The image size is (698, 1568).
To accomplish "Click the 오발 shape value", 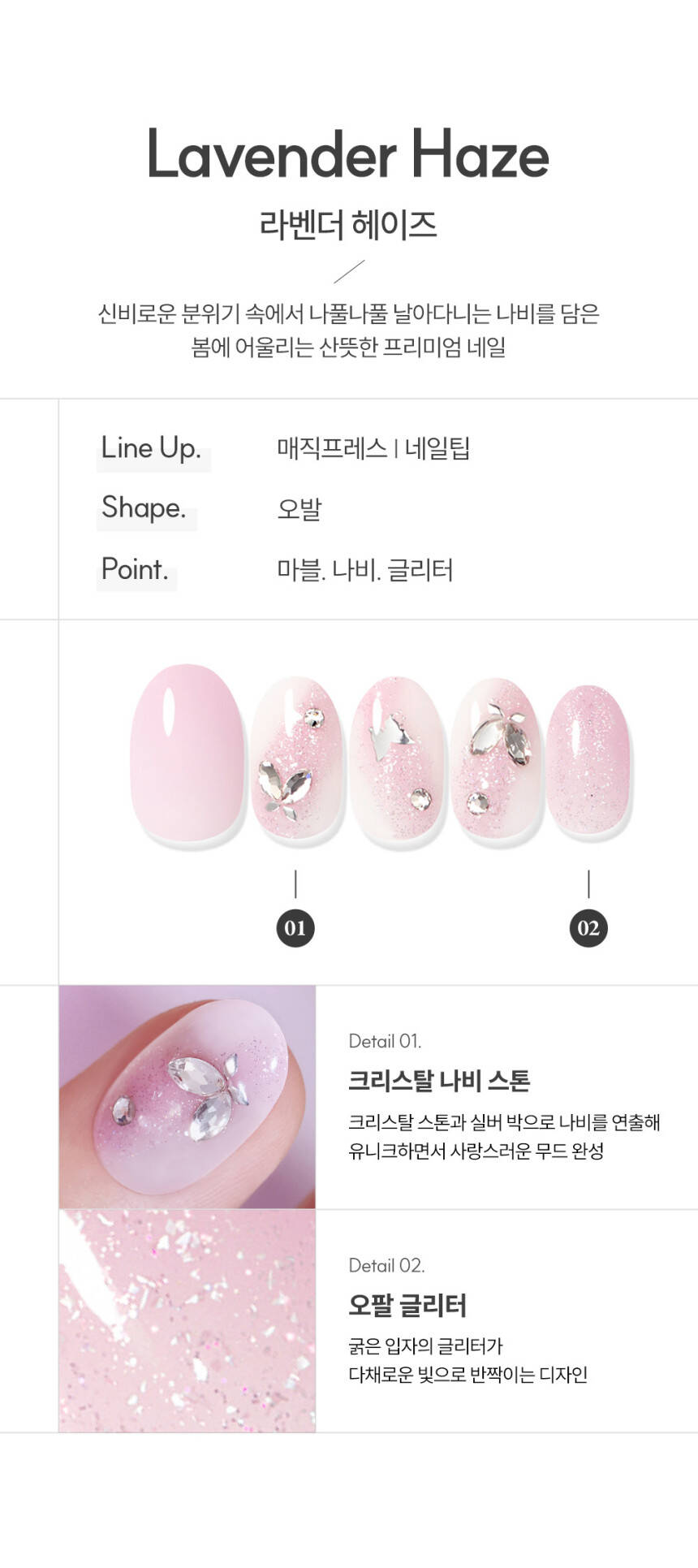I will click(x=299, y=509).
